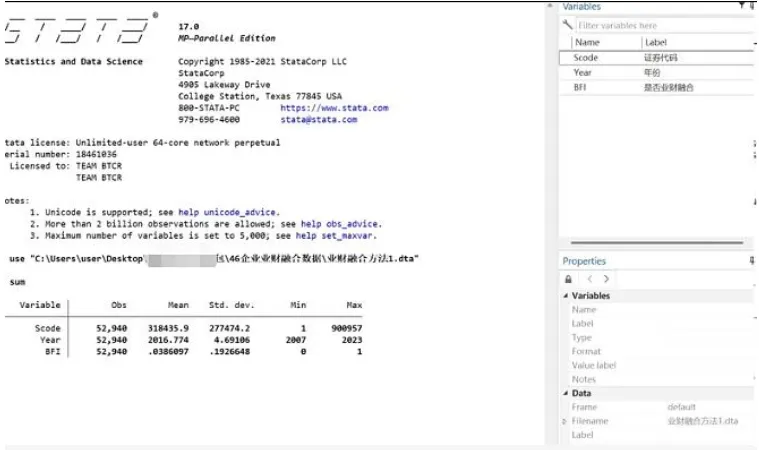The width and height of the screenshot is (759, 450).
Task: Click the horizontal scrollbar in Variables panel
Action: click(656, 242)
